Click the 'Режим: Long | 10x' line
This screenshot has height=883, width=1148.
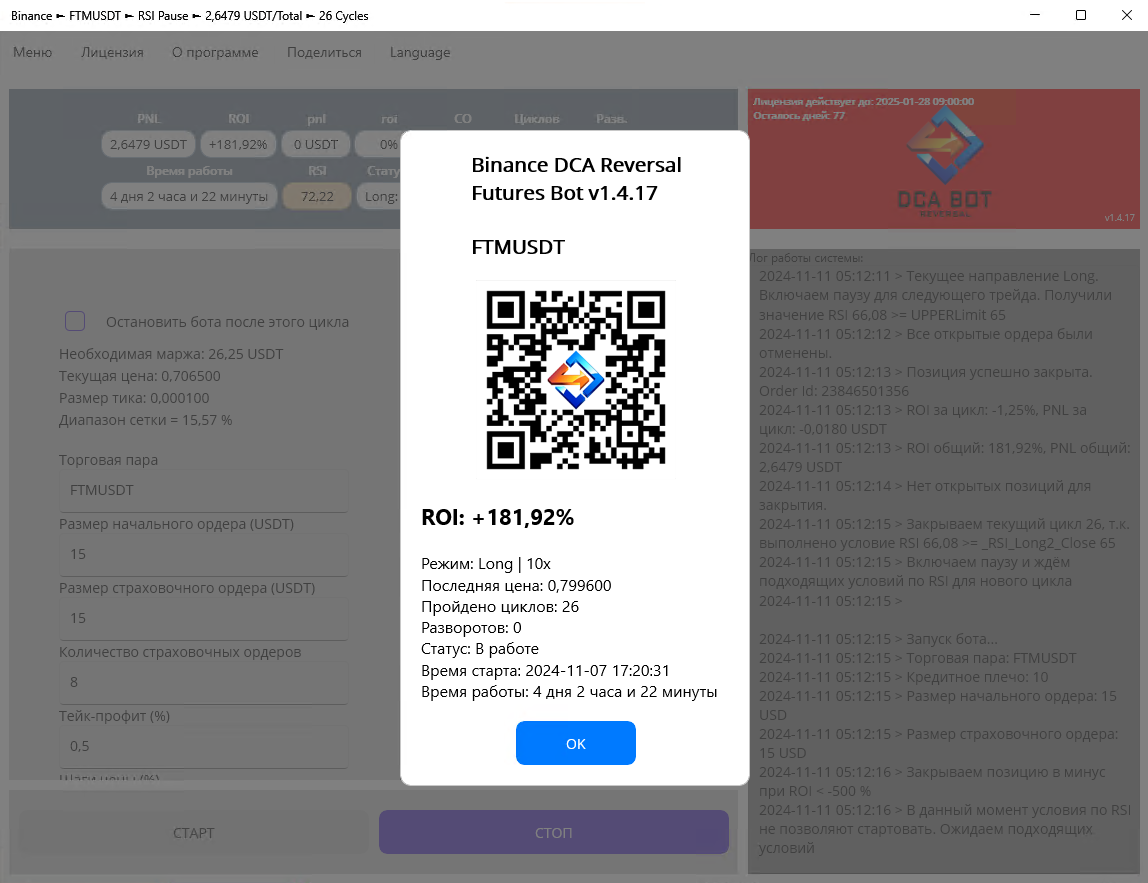485,564
